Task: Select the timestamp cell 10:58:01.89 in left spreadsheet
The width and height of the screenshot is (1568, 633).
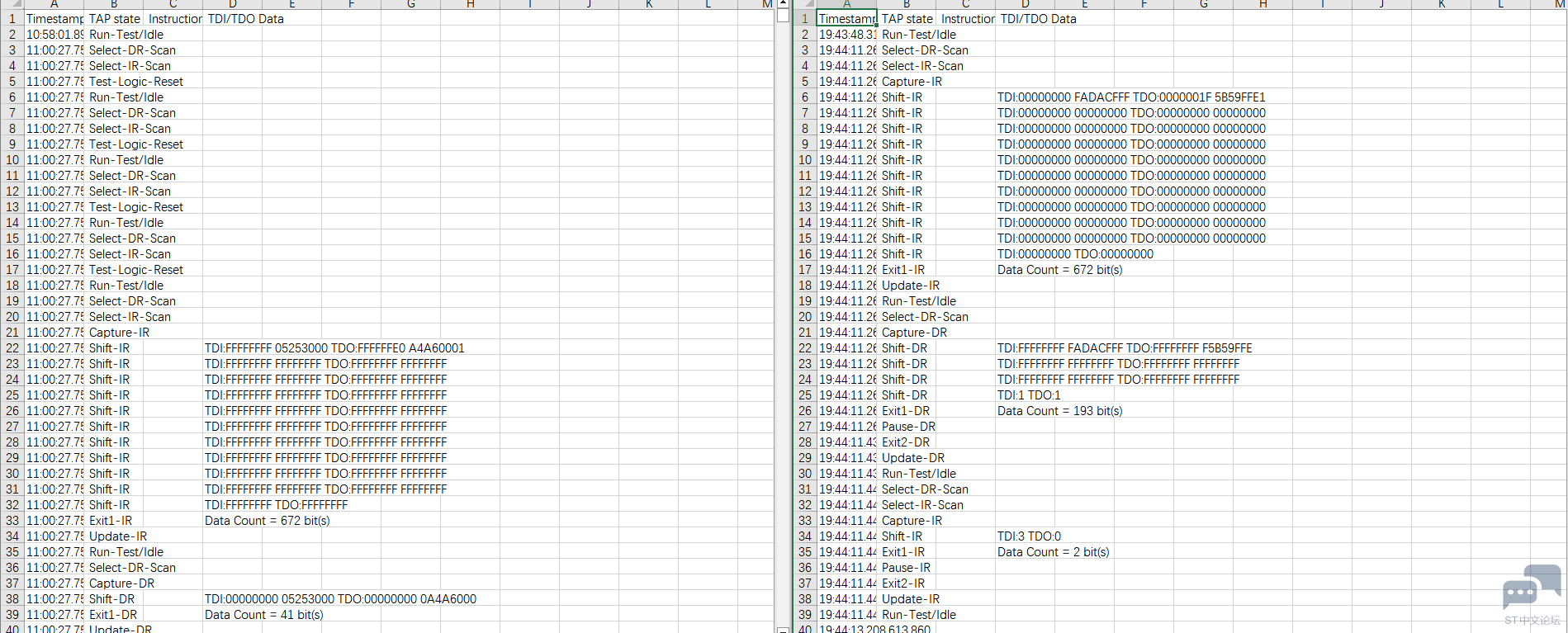Action: 54,34
